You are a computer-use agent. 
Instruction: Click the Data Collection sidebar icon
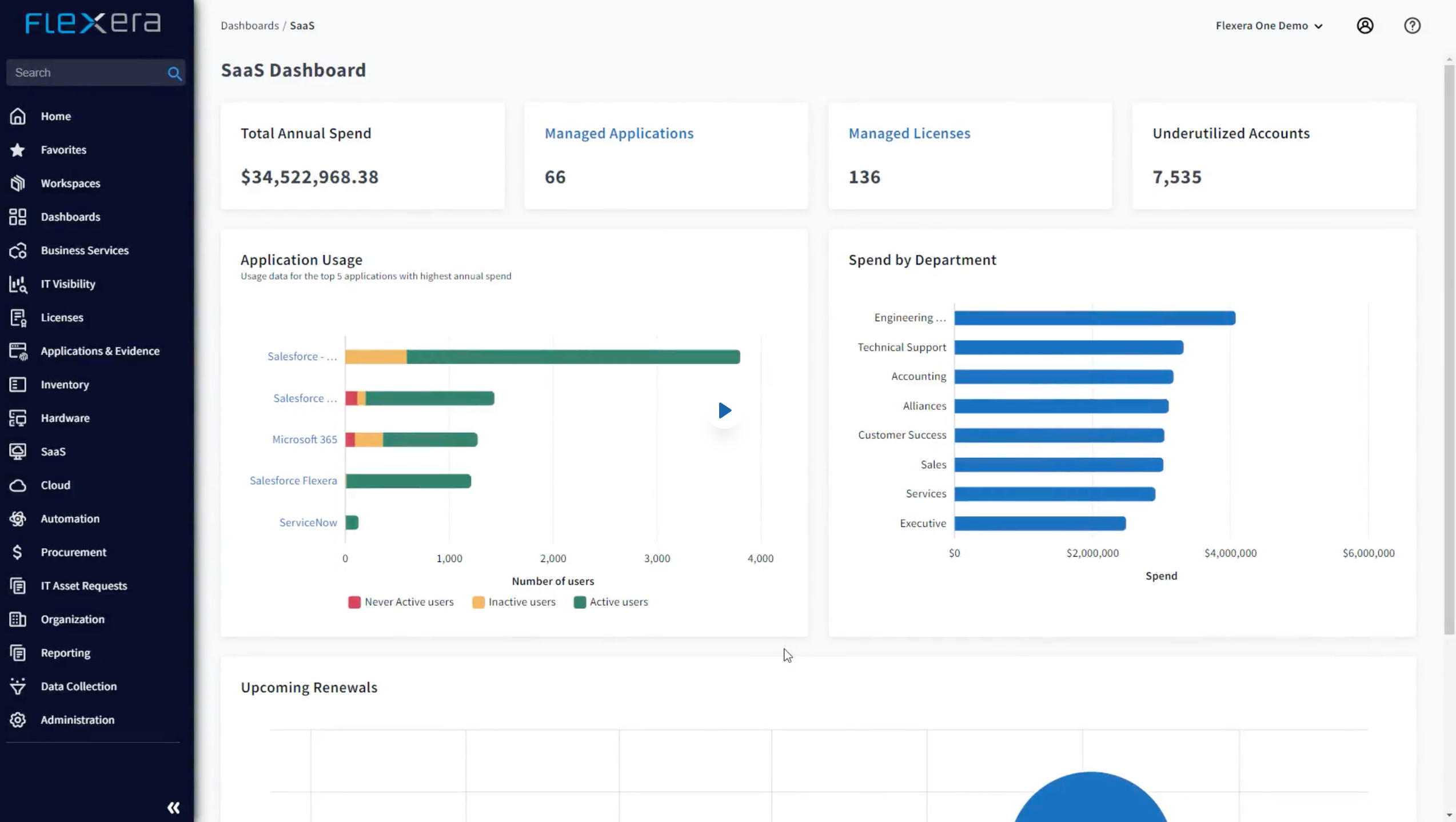(x=18, y=686)
